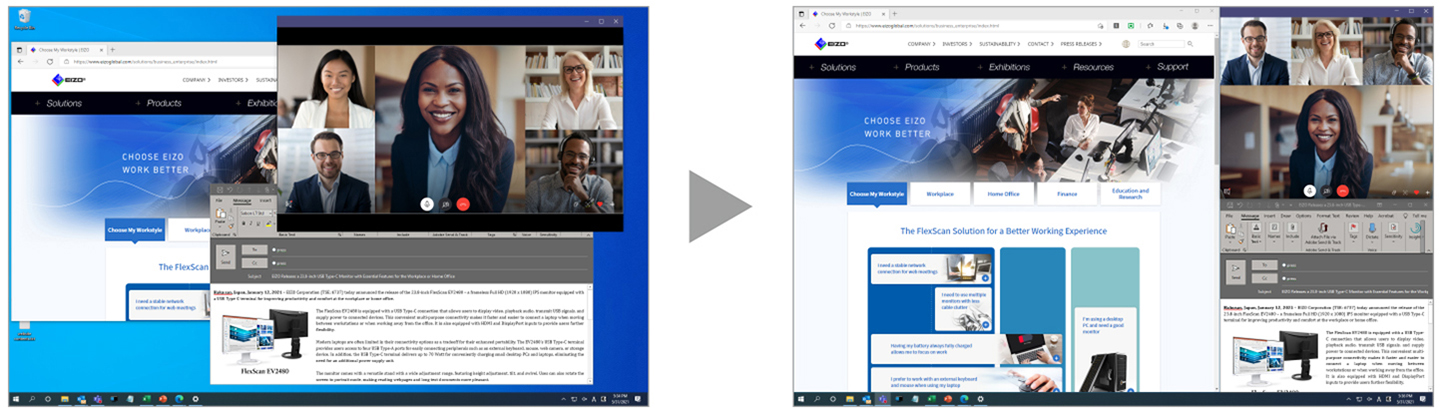Click the red heart reaction in right video call
The width and height of the screenshot is (1440, 414).
(x=1416, y=192)
